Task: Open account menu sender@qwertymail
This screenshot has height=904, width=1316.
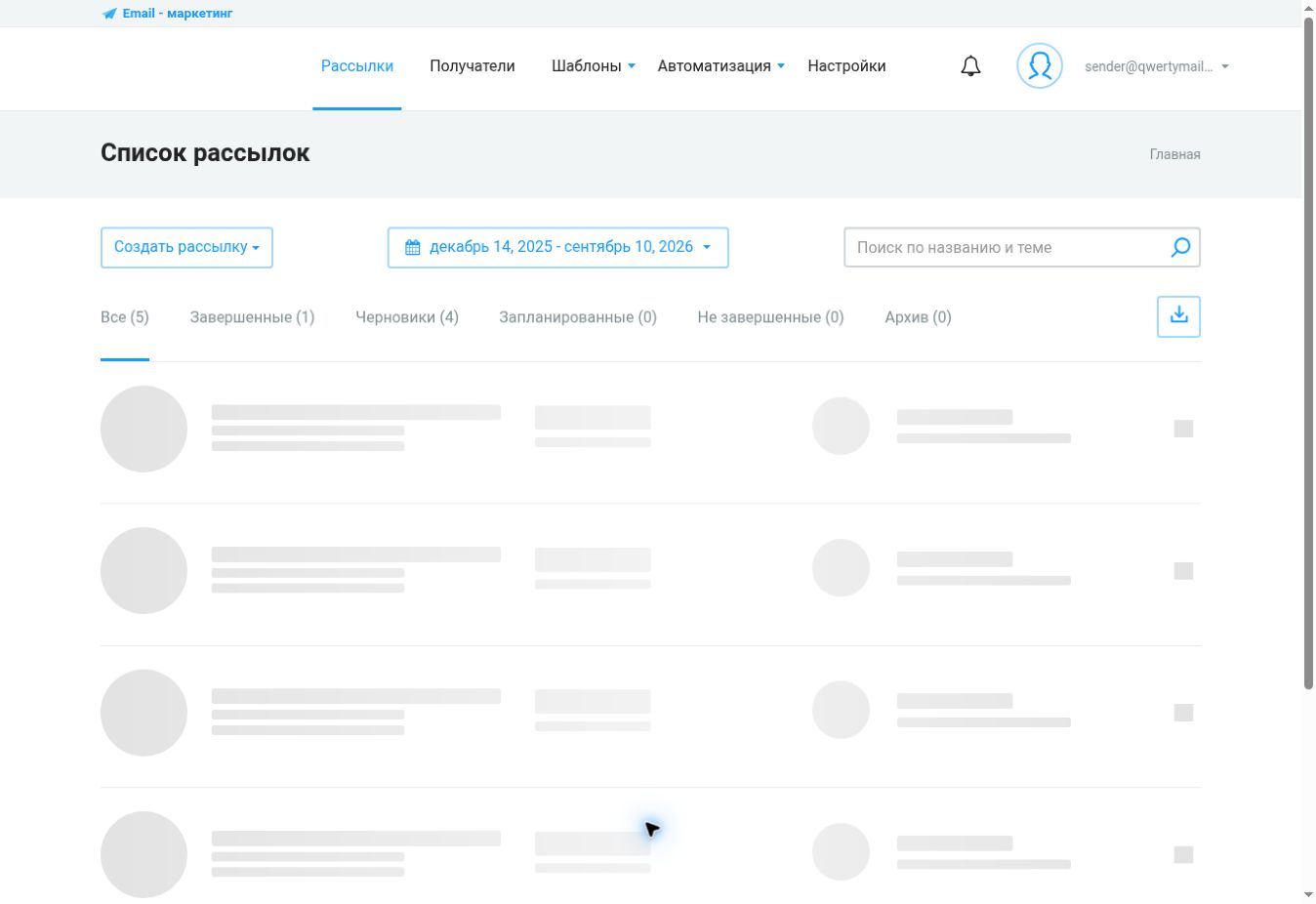Action: click(1157, 66)
